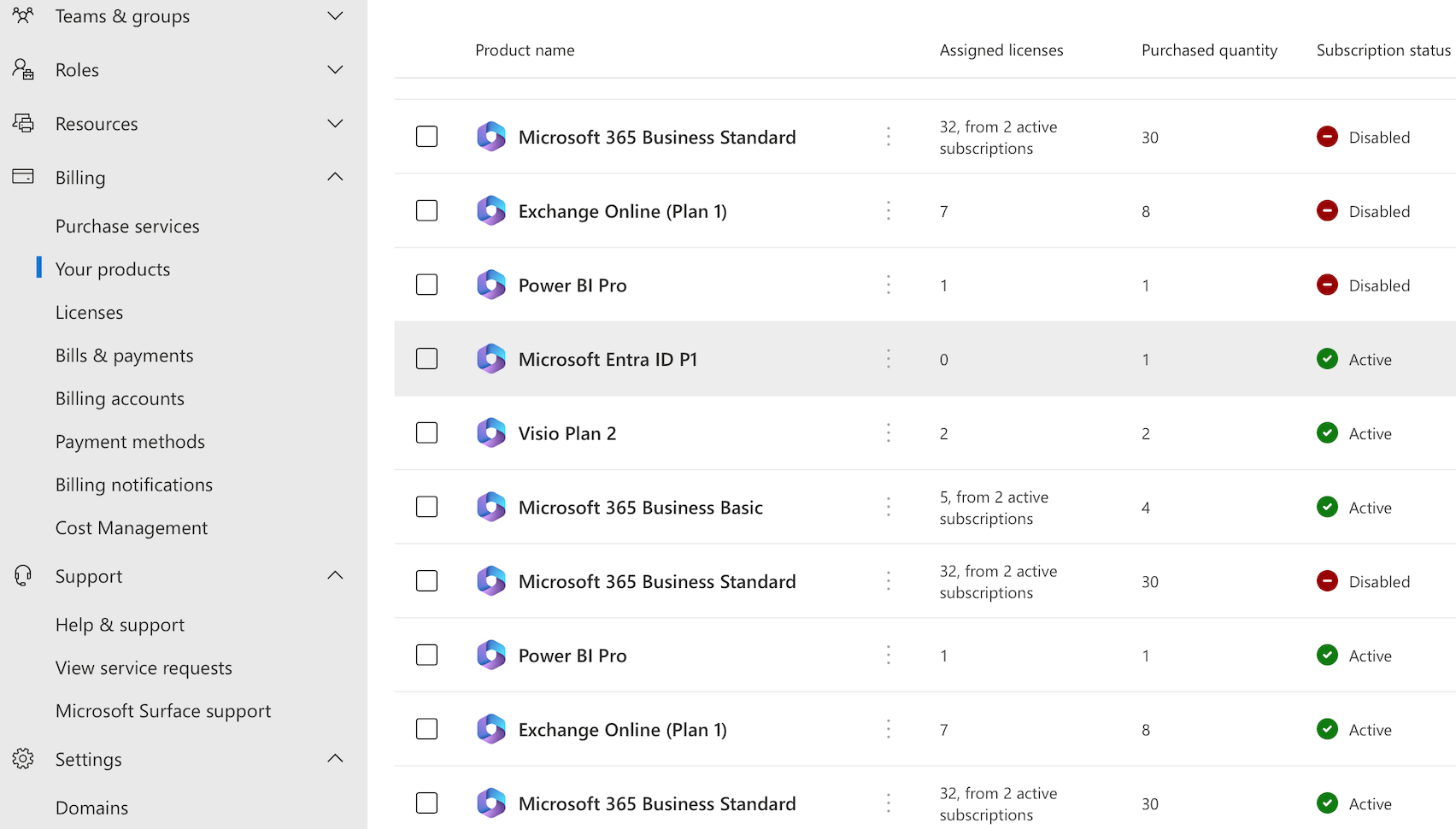Open Microsoft Surface support
This screenshot has height=829, width=1456.
163,711
